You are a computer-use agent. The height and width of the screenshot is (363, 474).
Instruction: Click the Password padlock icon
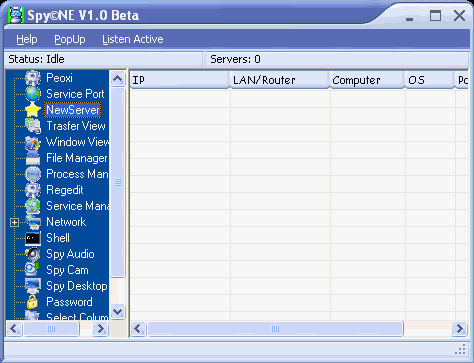[x=33, y=302]
